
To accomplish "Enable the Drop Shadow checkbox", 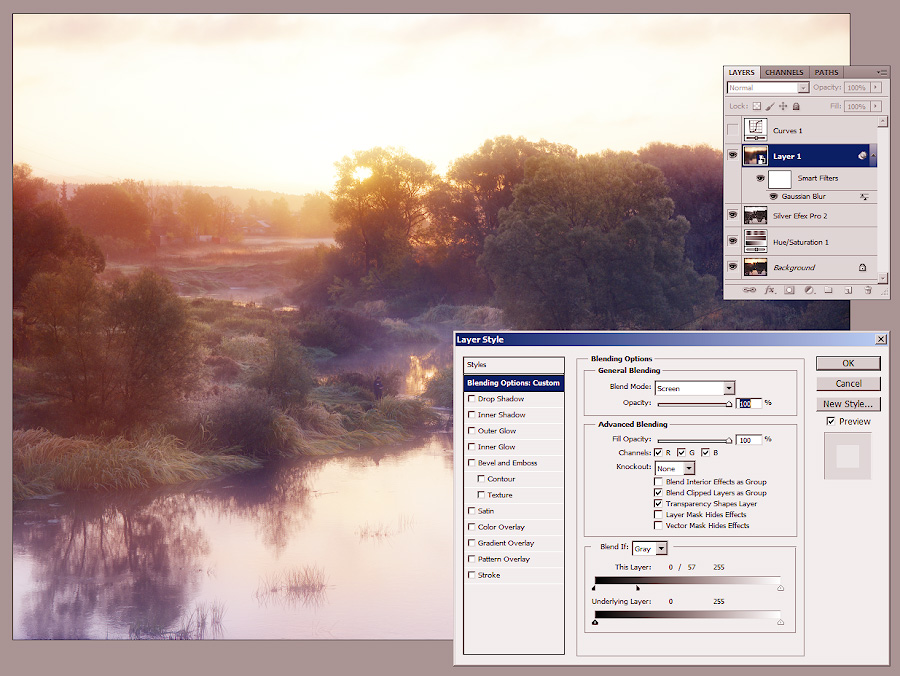I will pos(472,398).
